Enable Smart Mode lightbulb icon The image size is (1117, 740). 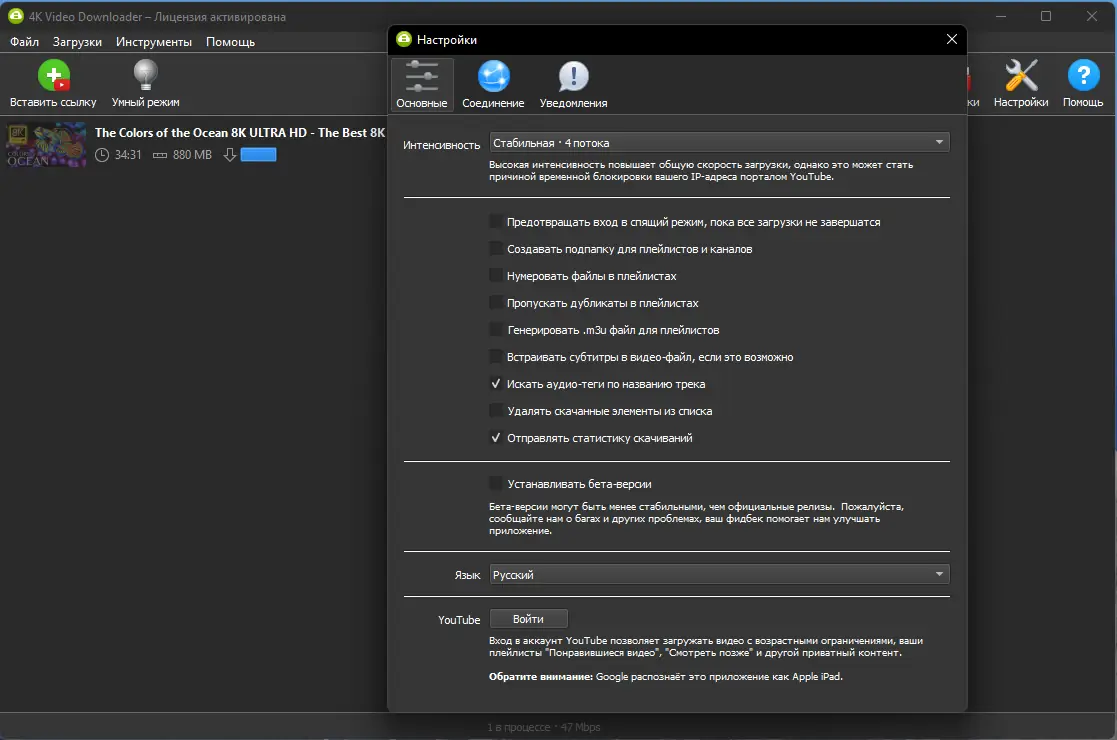click(x=145, y=75)
